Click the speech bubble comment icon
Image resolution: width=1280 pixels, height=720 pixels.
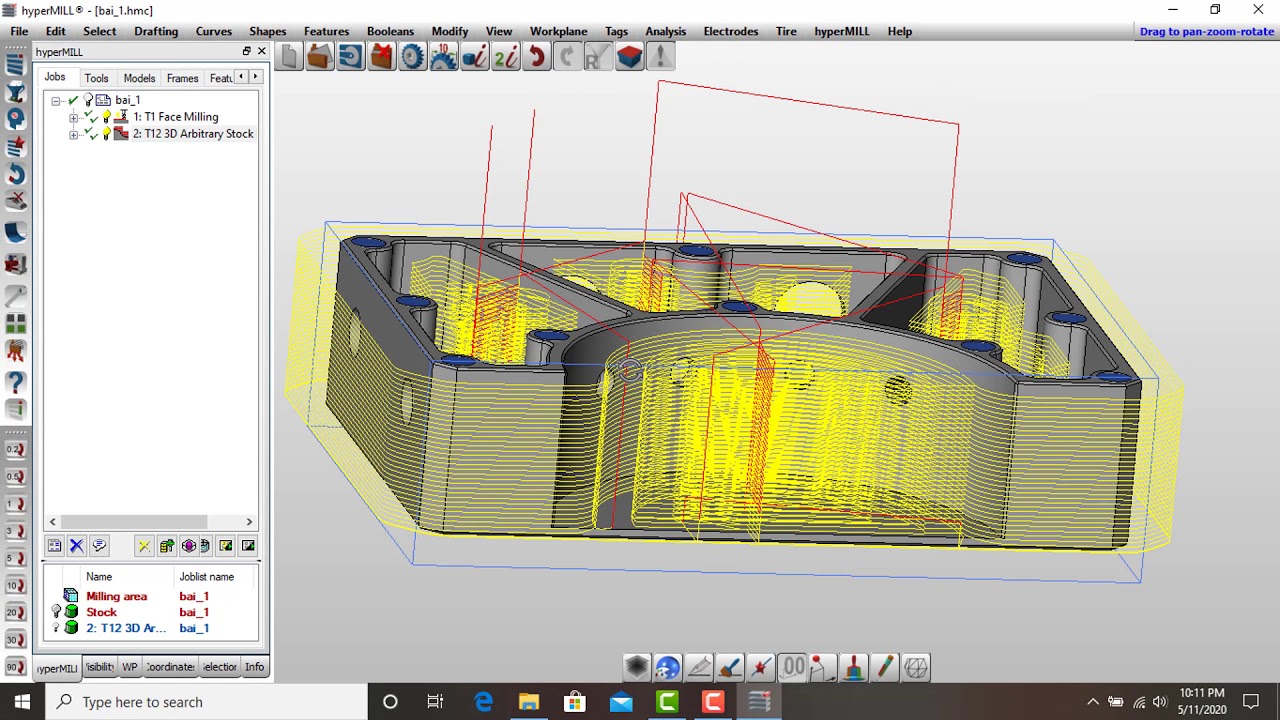(x=98, y=546)
